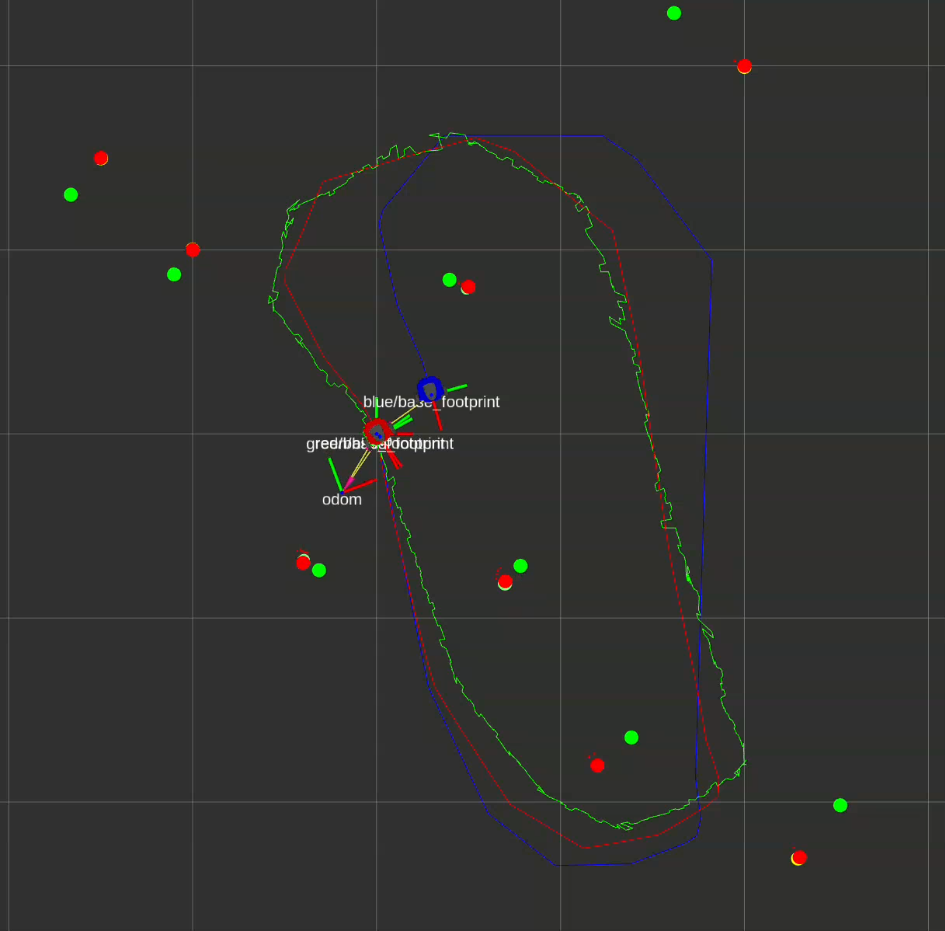Viewport: 945px width, 931px height.
Task: Select the green dot right of the odom-side red dot
Action: [319, 570]
